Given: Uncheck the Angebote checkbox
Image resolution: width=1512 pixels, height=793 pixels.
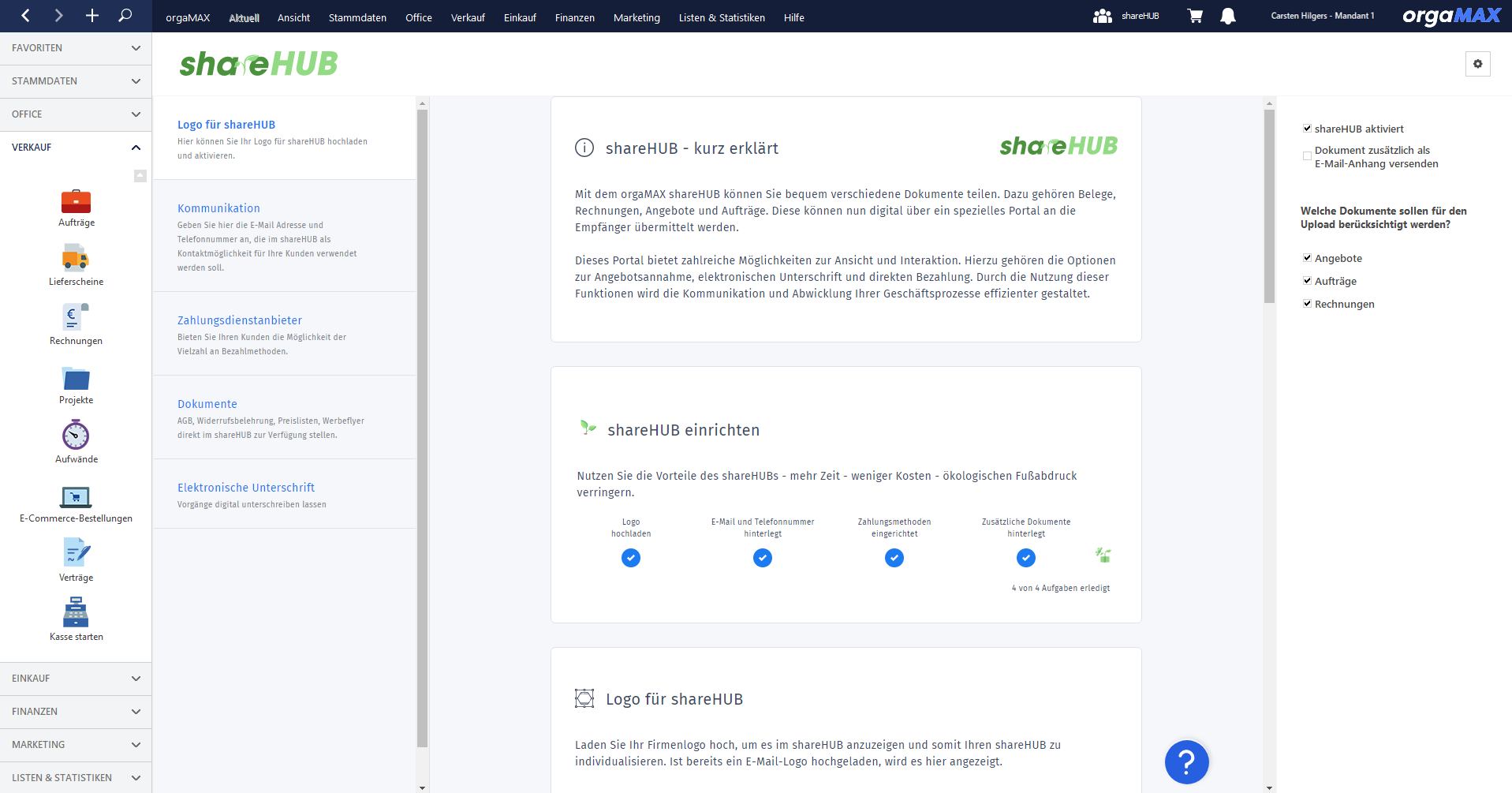Looking at the screenshot, I should pyautogui.click(x=1307, y=258).
